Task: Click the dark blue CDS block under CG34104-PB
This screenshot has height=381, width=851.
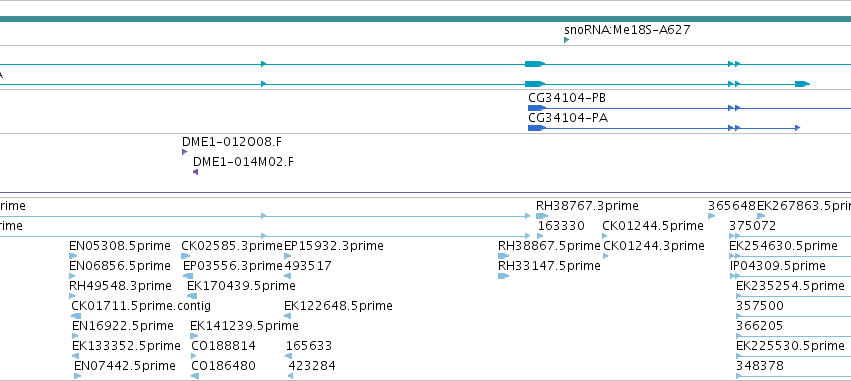Action: point(536,108)
